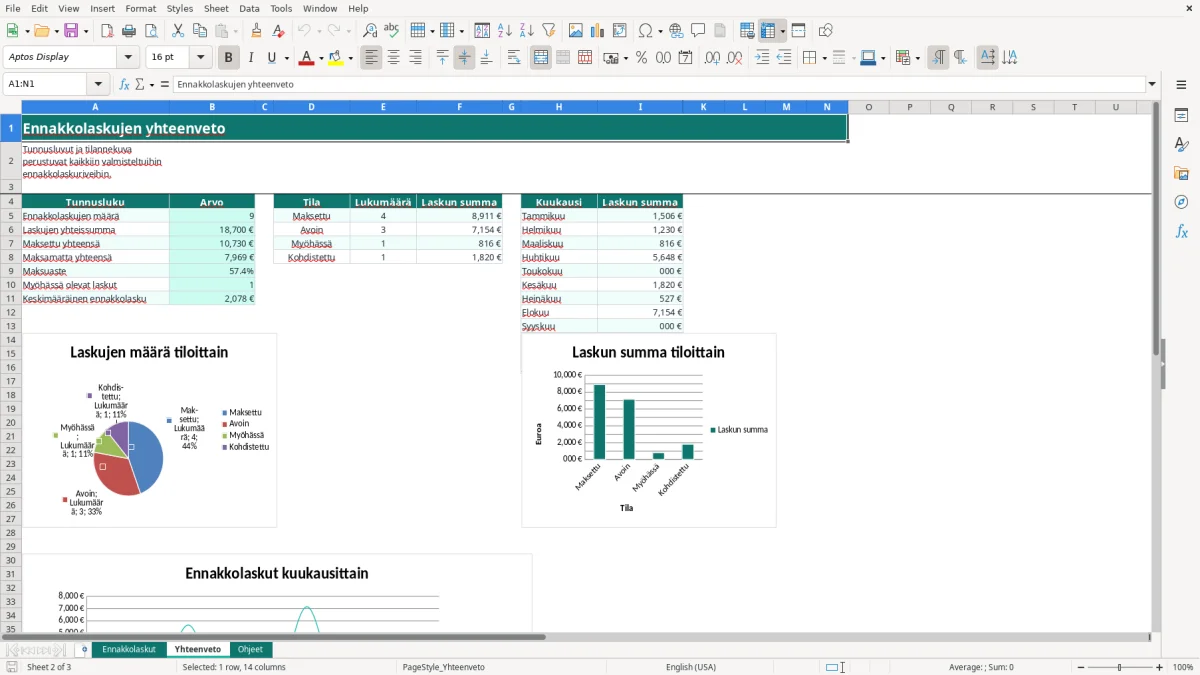Open the Format menu
1200x675 pixels.
pos(140,8)
